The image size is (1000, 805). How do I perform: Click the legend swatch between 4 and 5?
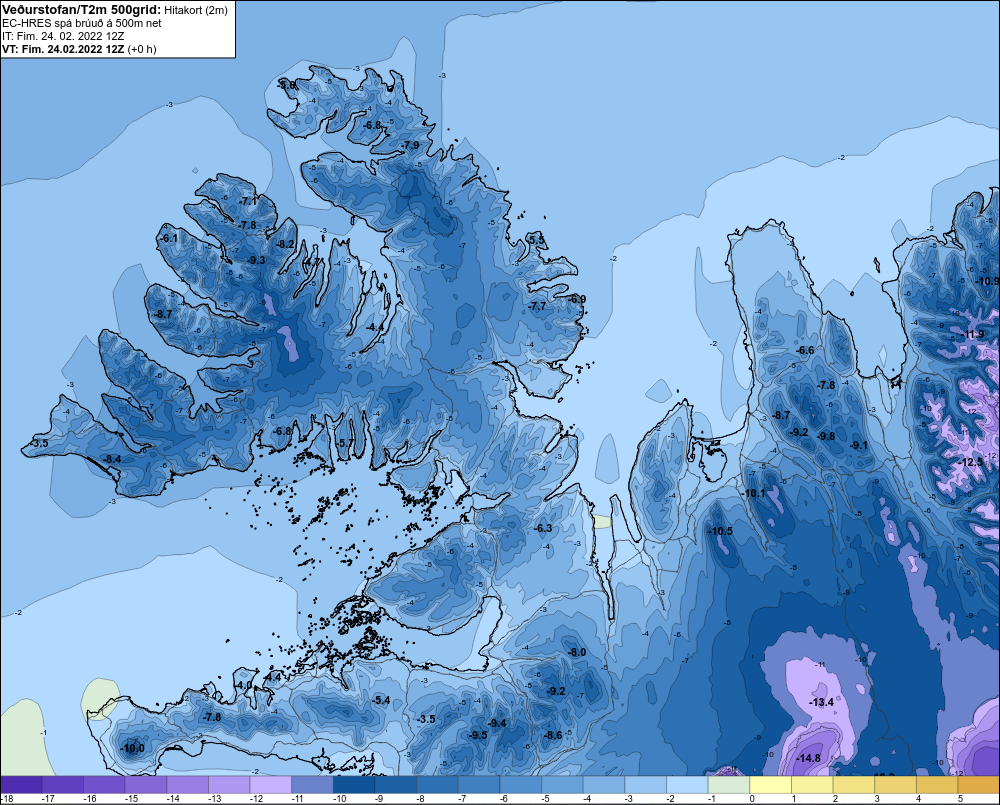[x=936, y=785]
